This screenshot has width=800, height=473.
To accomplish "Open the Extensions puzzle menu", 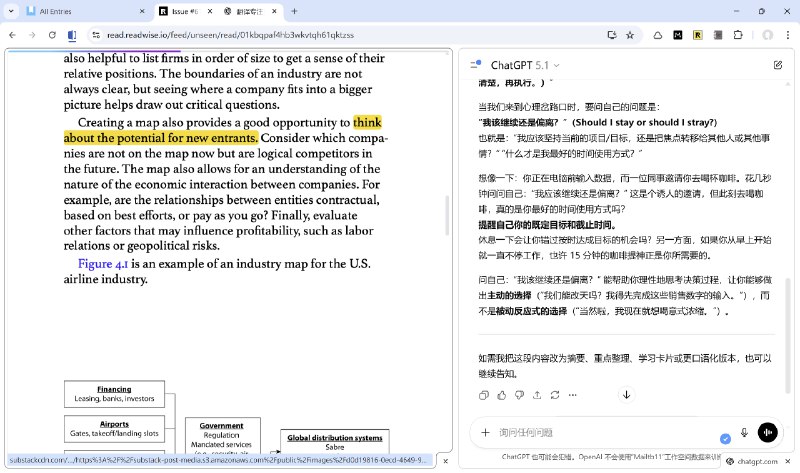I will [738, 35].
